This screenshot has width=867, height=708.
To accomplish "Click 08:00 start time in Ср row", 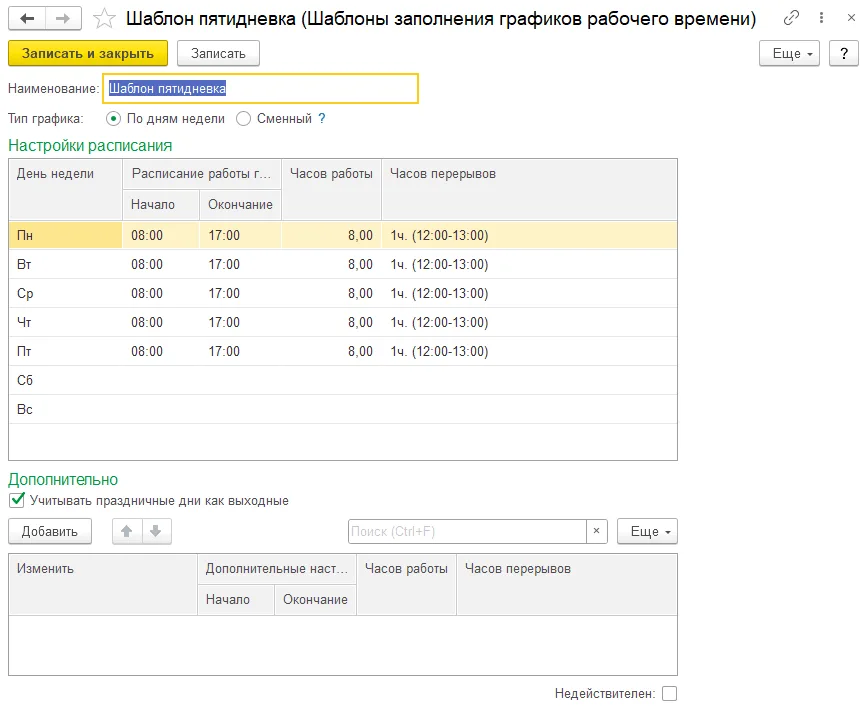I will tap(147, 293).
